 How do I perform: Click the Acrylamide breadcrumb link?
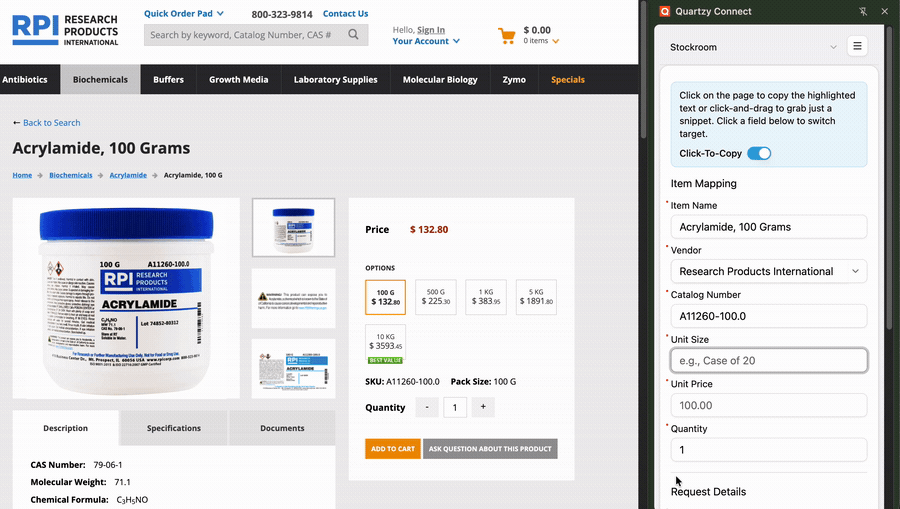[x=128, y=175]
